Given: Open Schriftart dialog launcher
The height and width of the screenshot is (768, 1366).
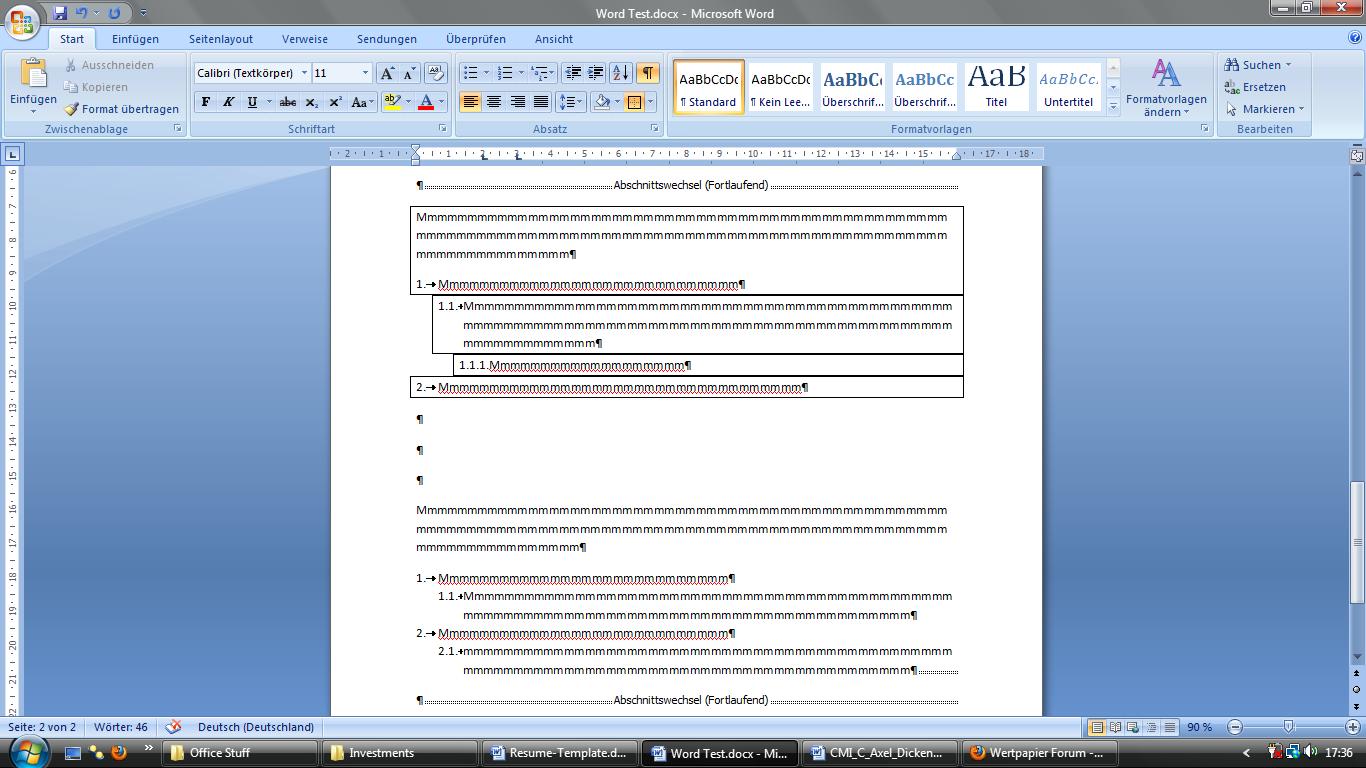Looking at the screenshot, I should 442,129.
